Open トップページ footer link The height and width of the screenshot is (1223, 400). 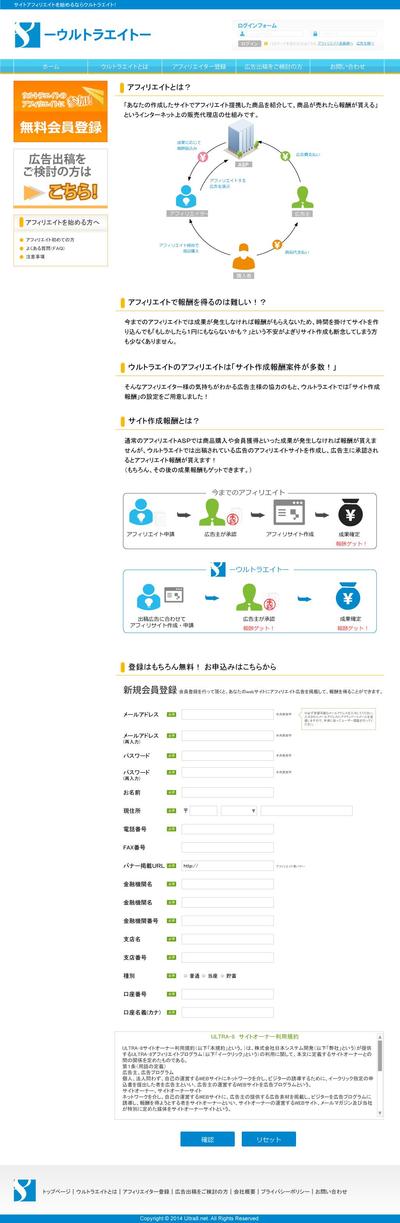(x=56, y=1192)
